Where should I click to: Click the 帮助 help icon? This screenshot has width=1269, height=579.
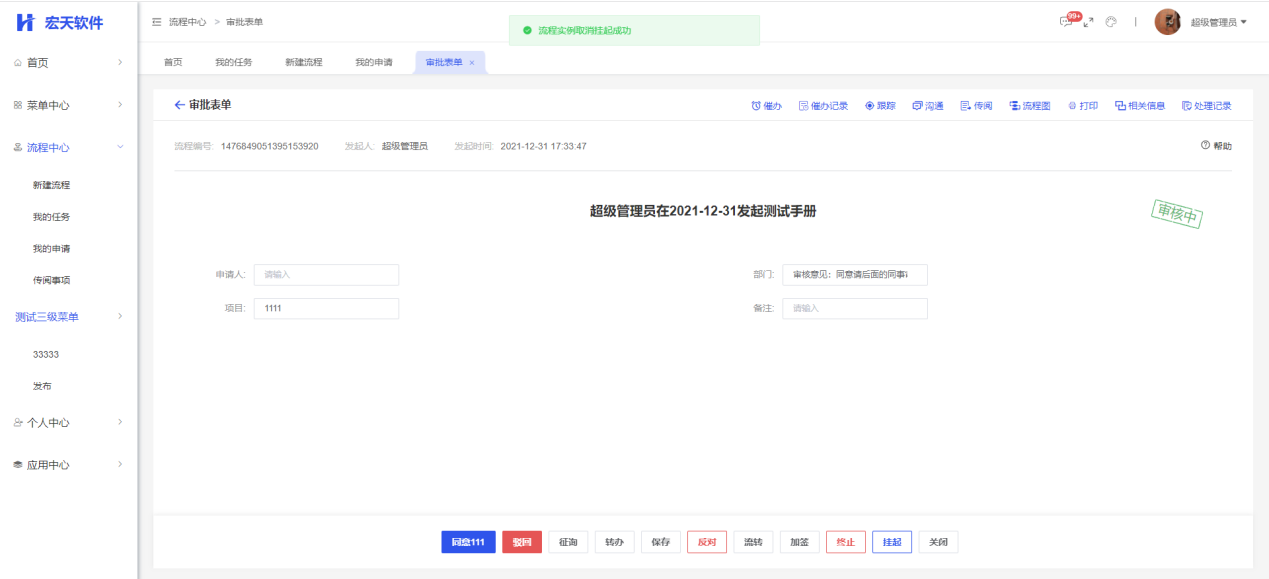pyautogui.click(x=1206, y=146)
